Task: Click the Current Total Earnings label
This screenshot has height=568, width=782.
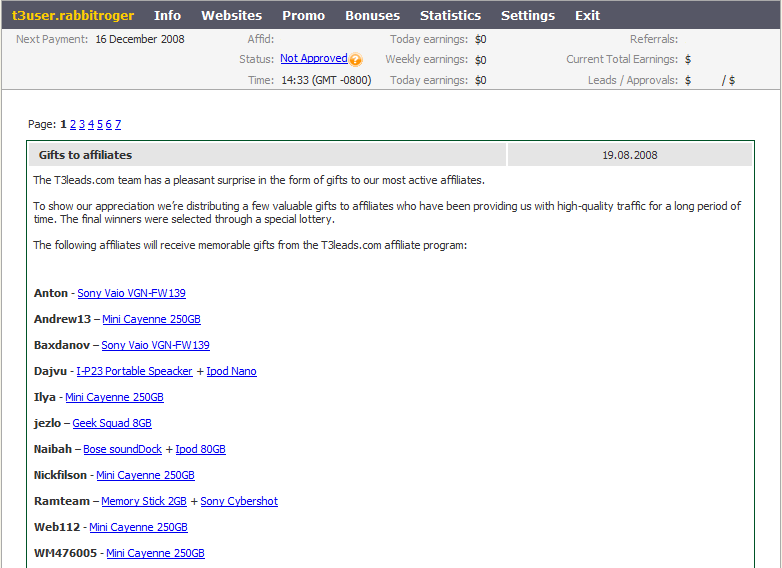Action: 622,59
